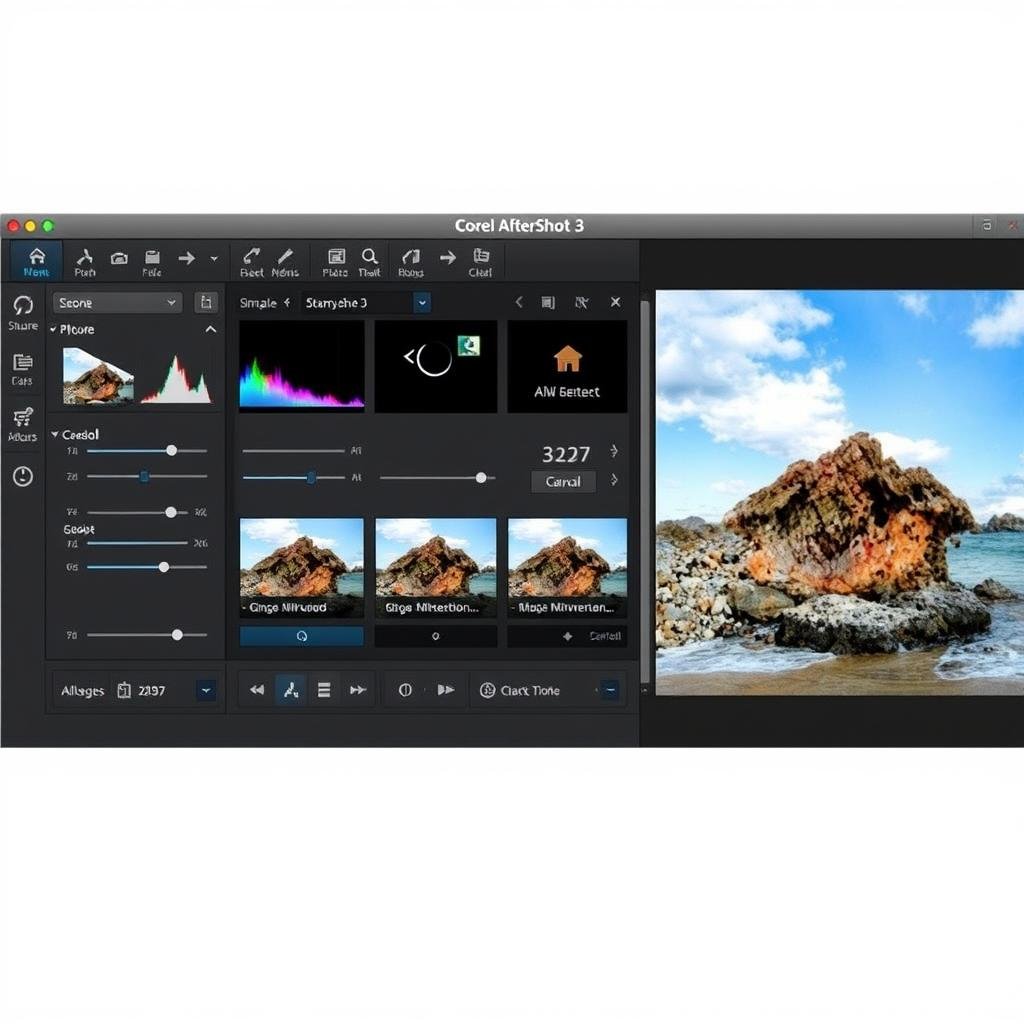The height and width of the screenshot is (1024, 1024).
Task: Click the clock icon in left sidebar
Action: (x=23, y=476)
